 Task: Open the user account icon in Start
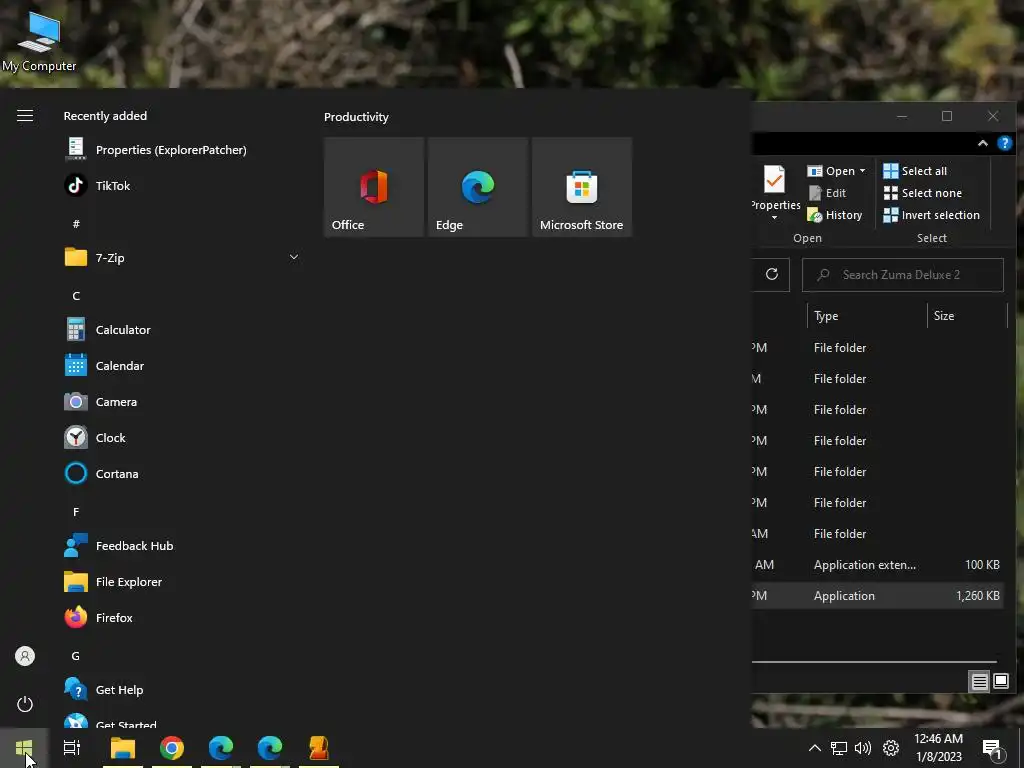click(x=25, y=656)
